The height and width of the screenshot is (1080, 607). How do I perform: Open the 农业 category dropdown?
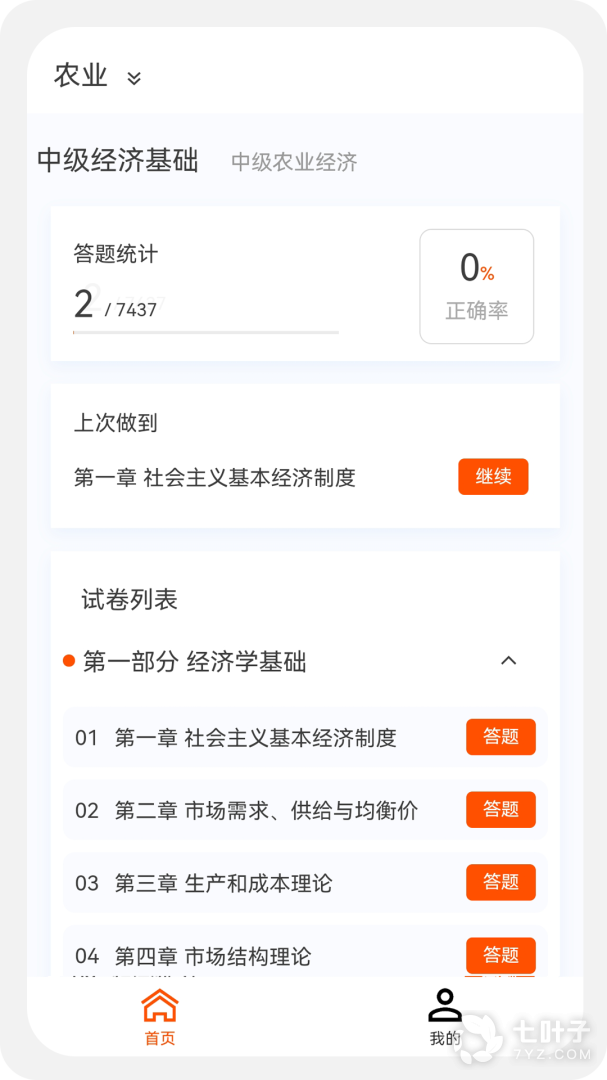click(98, 76)
